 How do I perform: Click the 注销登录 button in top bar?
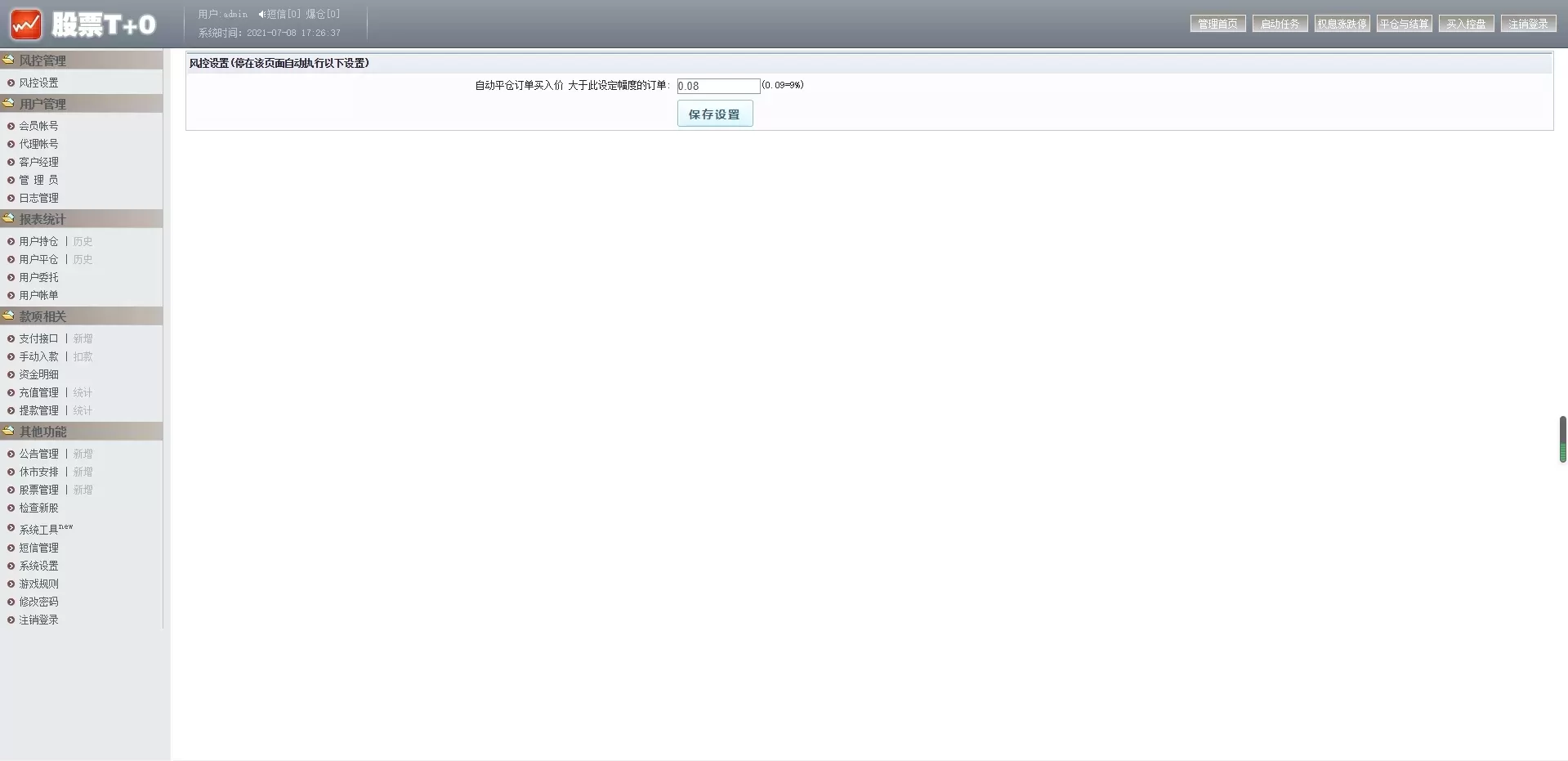1528,24
